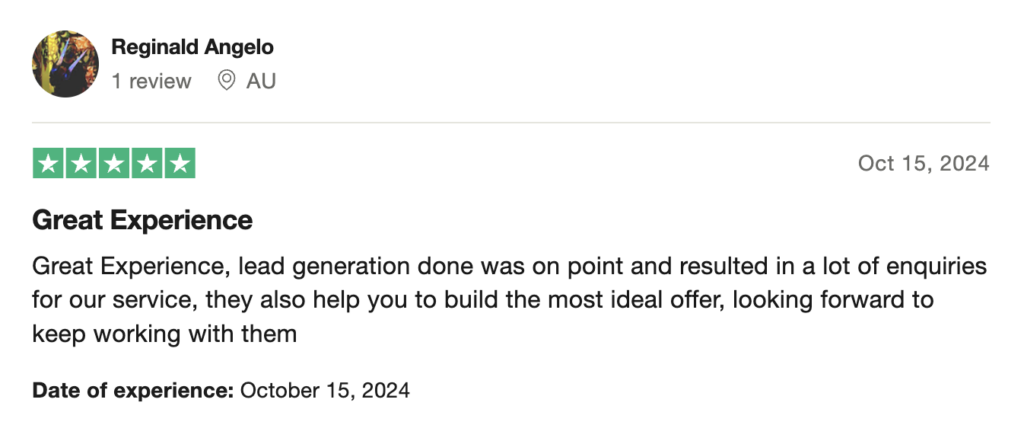Click the first green rating star
Screen dimensions: 1024x425
click(50, 163)
